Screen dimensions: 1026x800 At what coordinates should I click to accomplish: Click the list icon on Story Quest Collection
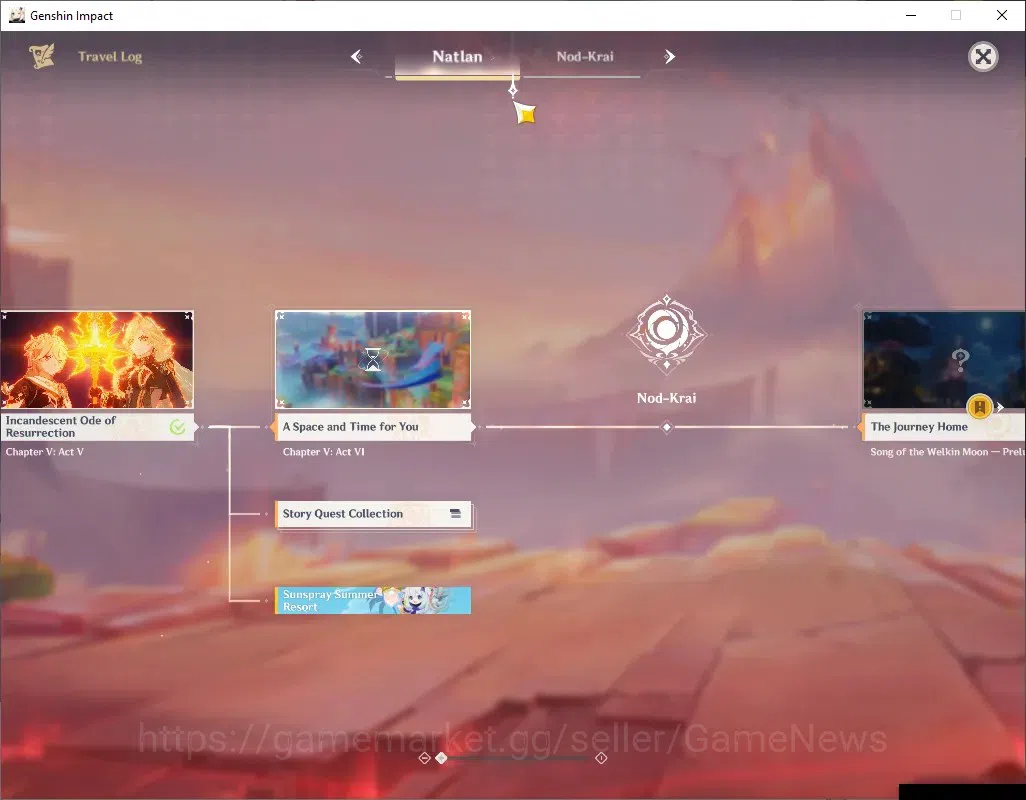tap(455, 514)
